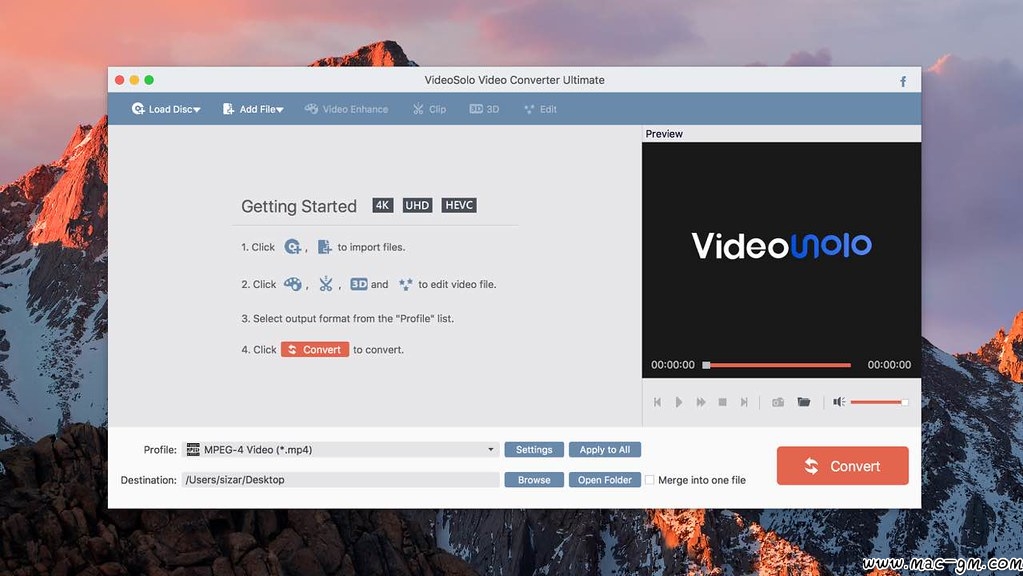The width and height of the screenshot is (1023, 576).
Task: Click the add file icon in Getting Started step 1
Action: 324,247
